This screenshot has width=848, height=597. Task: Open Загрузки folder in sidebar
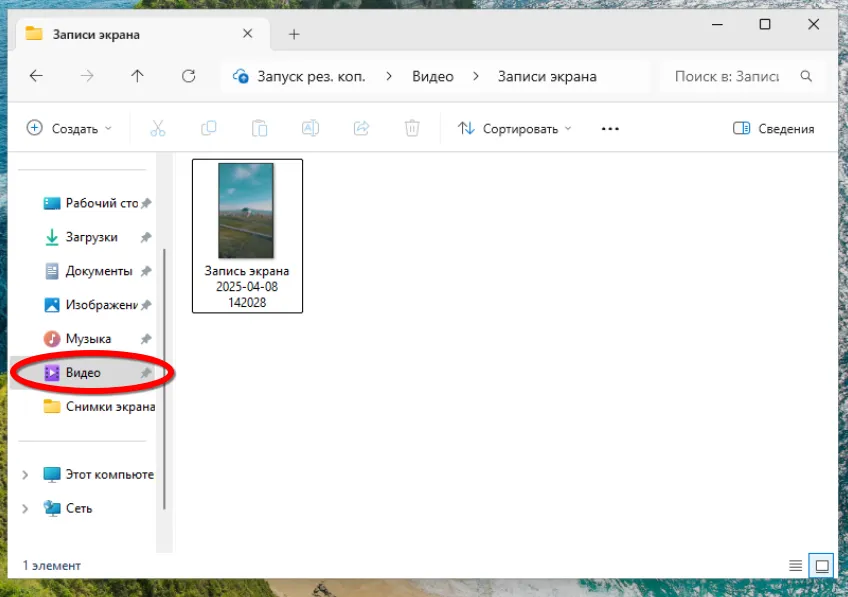(x=91, y=237)
